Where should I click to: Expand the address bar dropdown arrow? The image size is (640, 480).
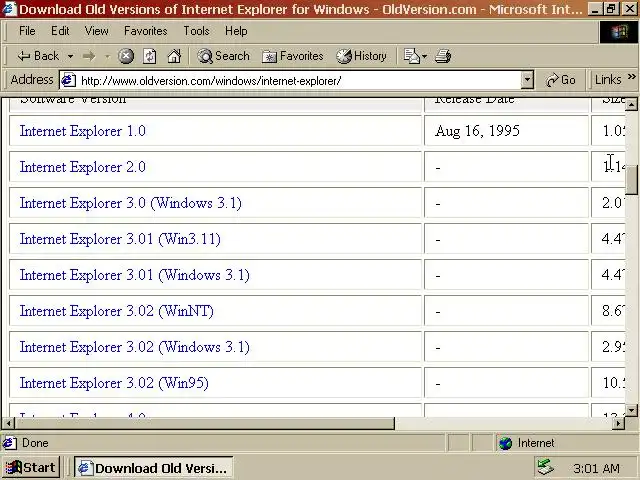click(x=527, y=80)
